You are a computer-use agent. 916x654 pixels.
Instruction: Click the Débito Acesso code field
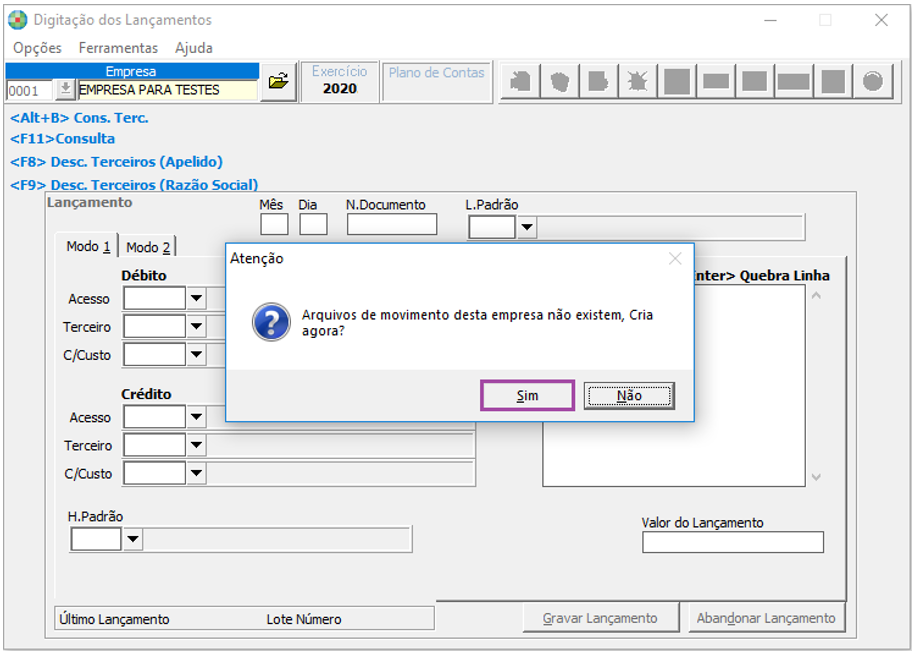[155, 298]
